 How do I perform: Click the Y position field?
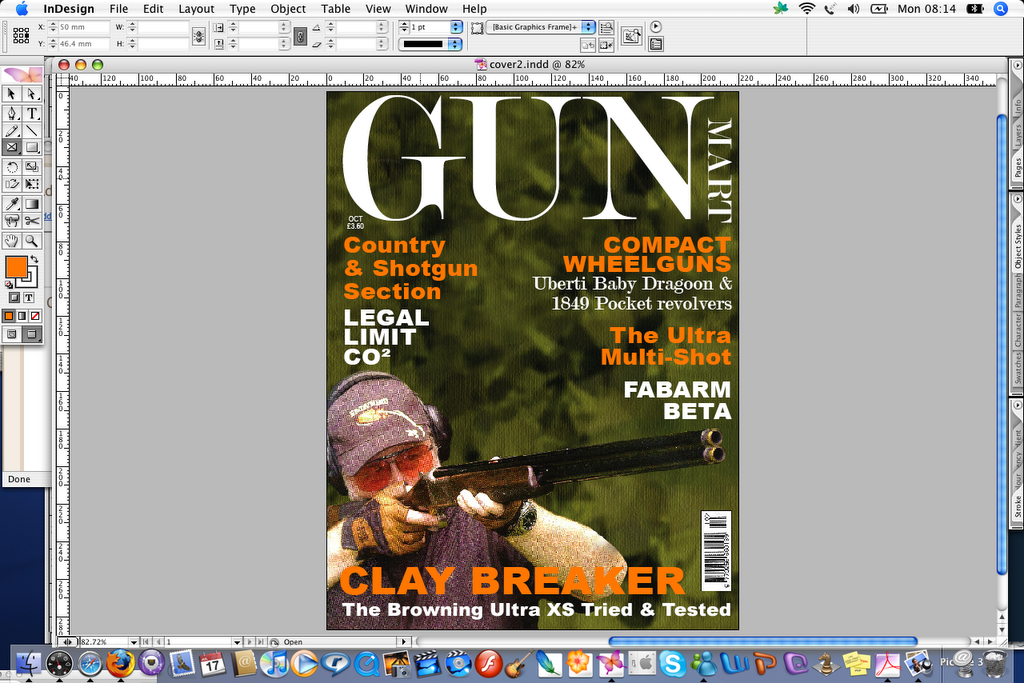pyautogui.click(x=84, y=44)
